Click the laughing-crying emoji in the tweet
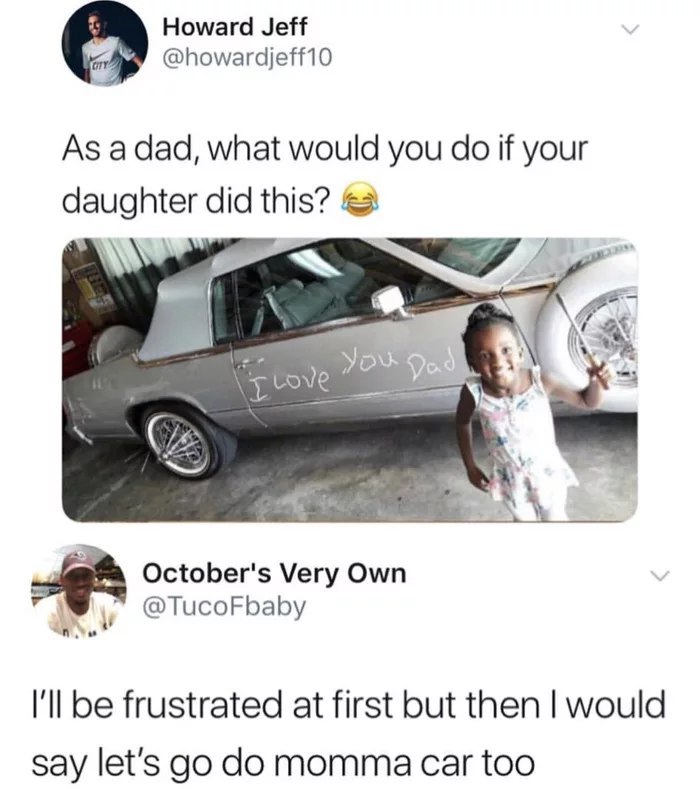Viewport: 700px width, 789px height. tap(359, 201)
